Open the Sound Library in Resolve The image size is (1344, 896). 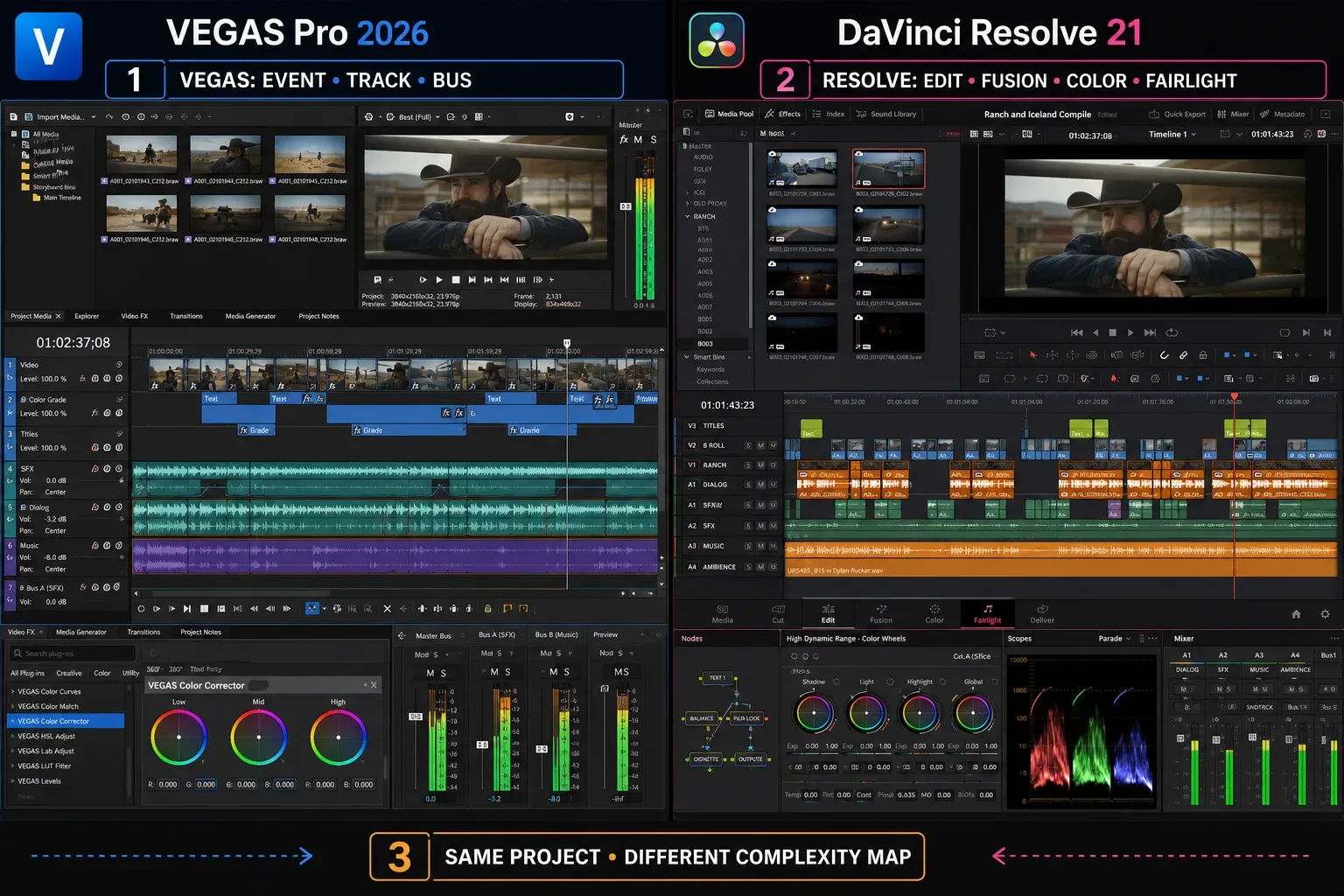[x=886, y=114]
